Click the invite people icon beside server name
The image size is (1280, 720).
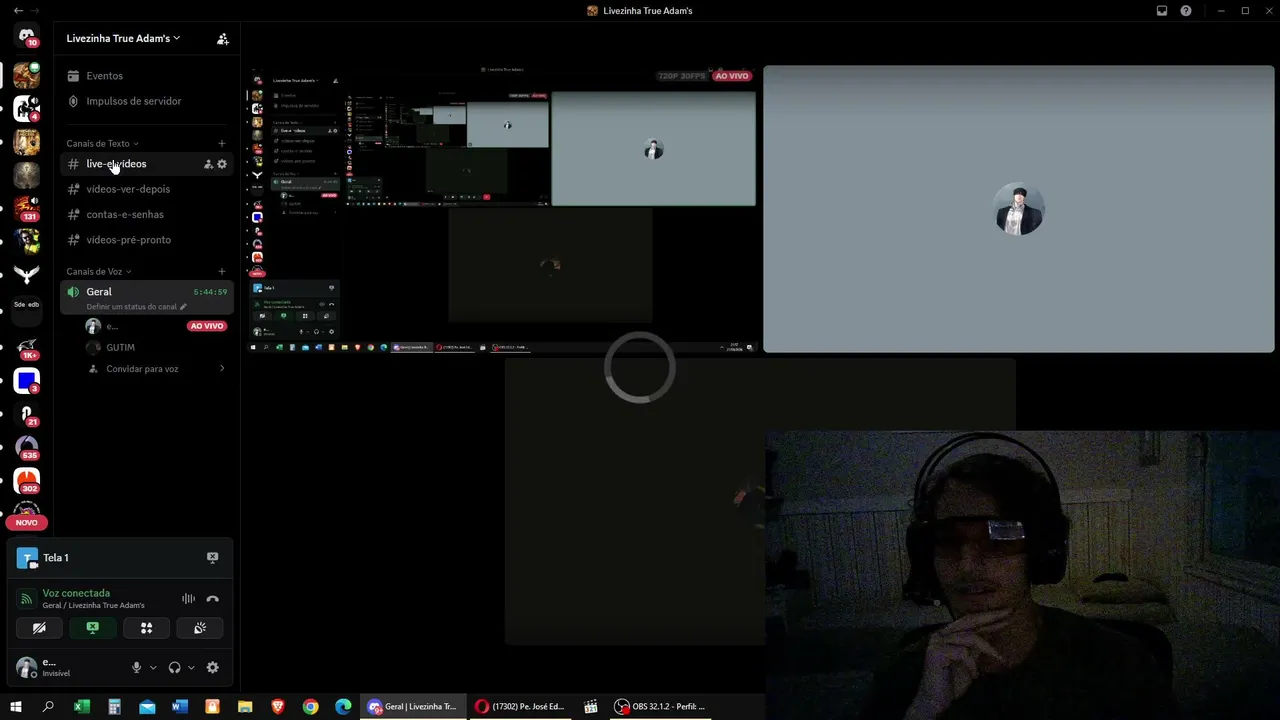coord(223,39)
